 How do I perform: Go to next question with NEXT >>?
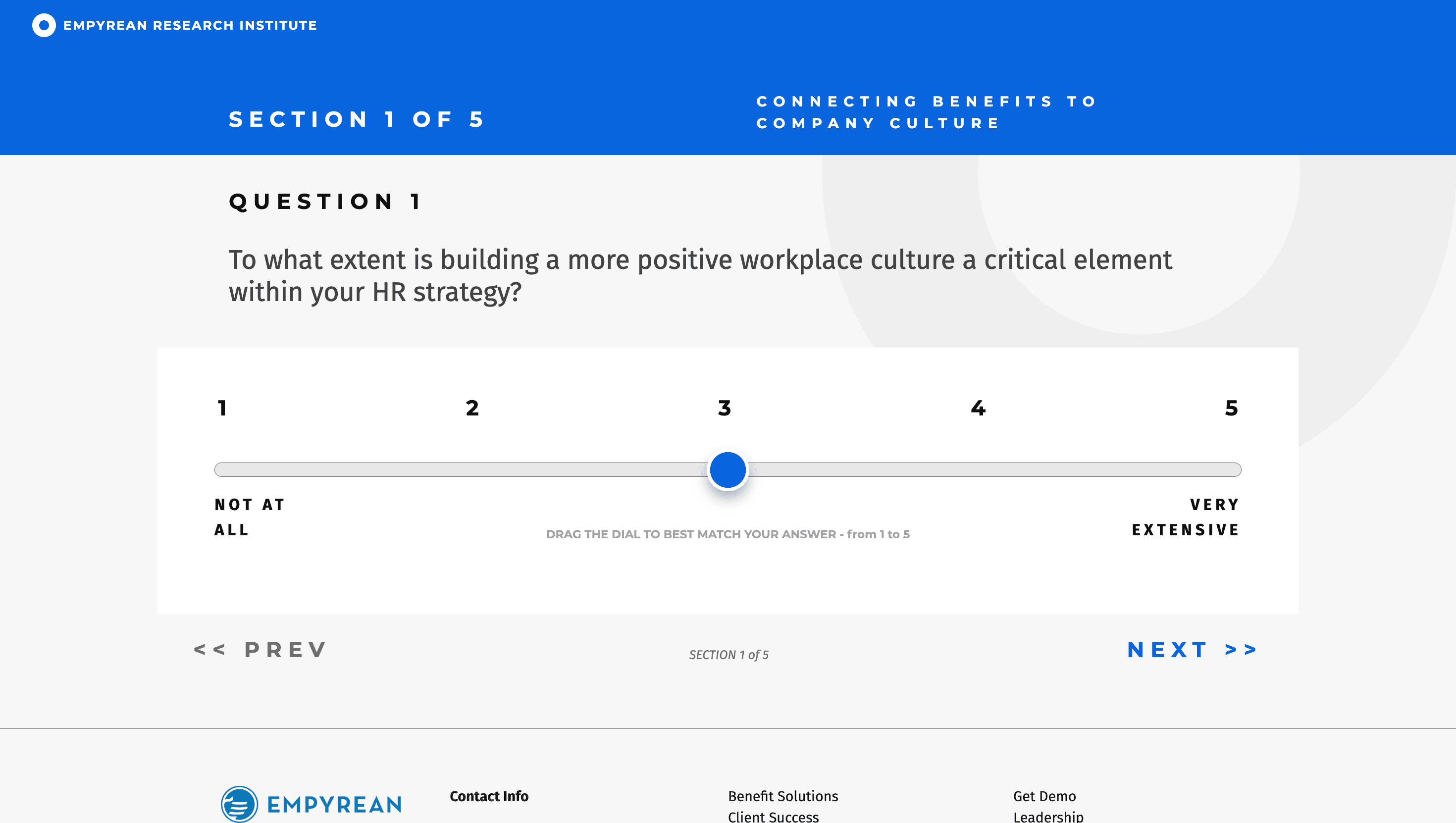click(x=1192, y=650)
